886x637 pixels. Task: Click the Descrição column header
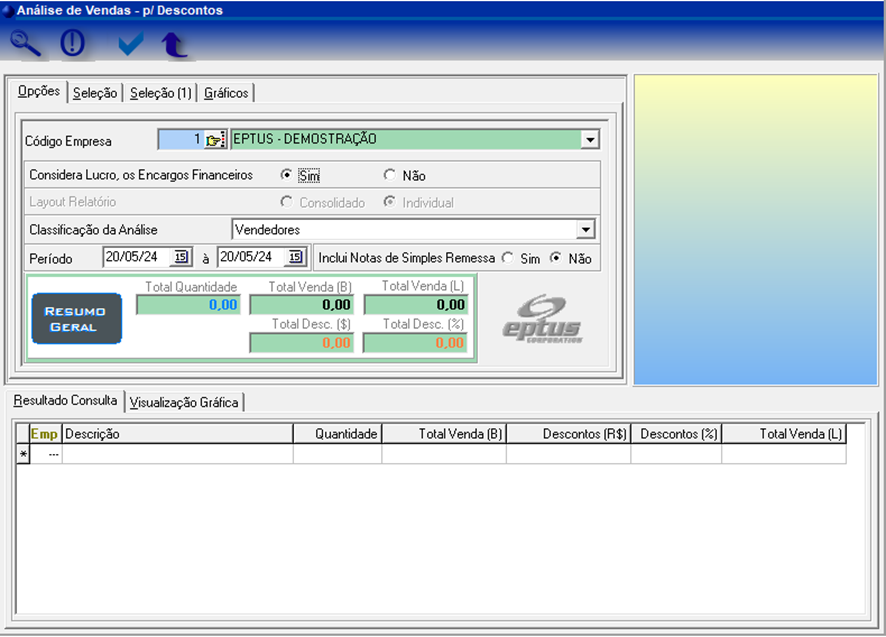click(x=177, y=434)
